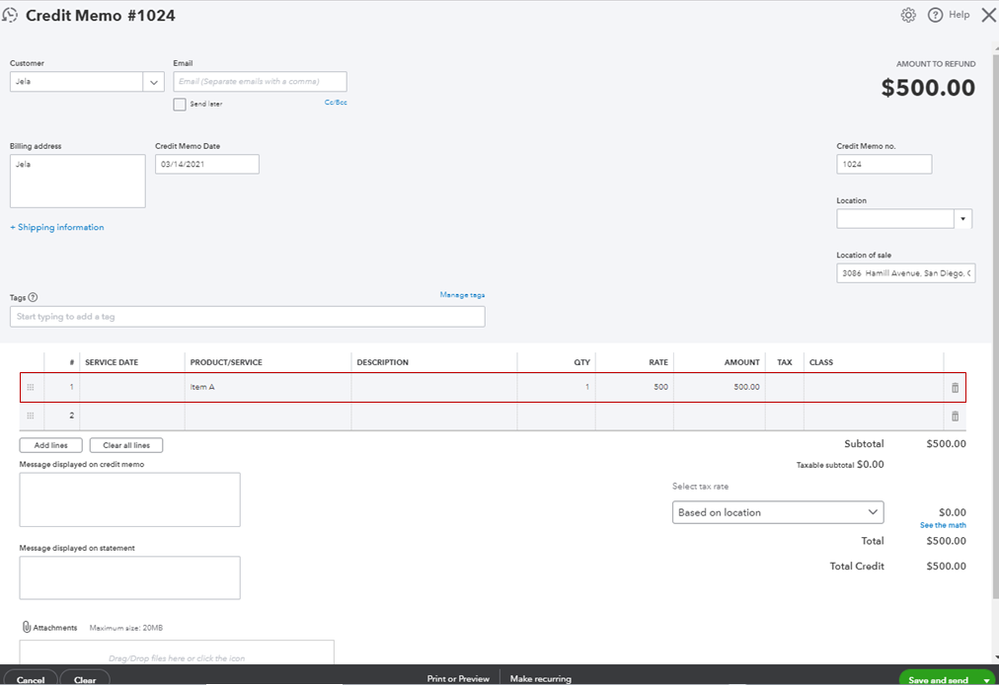Screen dimensions: 999x685
Task: Choose Make recurring
Action: (540, 679)
